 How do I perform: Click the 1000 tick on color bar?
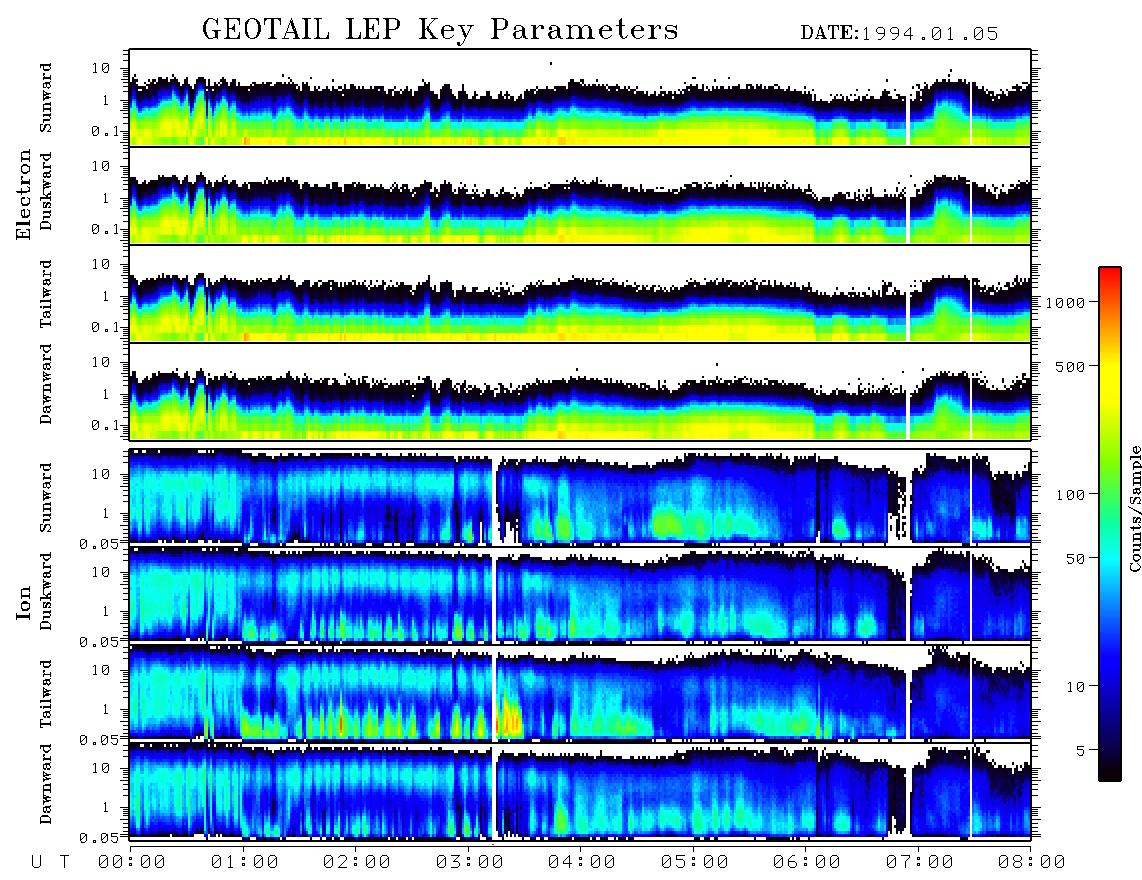point(1065,302)
